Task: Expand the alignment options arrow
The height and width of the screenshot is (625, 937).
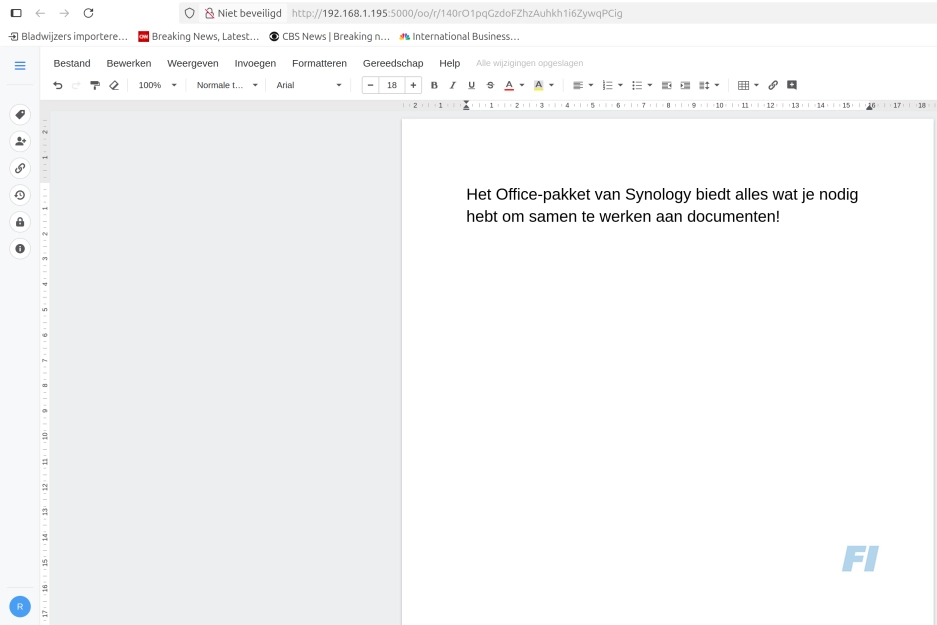Action: (591, 85)
